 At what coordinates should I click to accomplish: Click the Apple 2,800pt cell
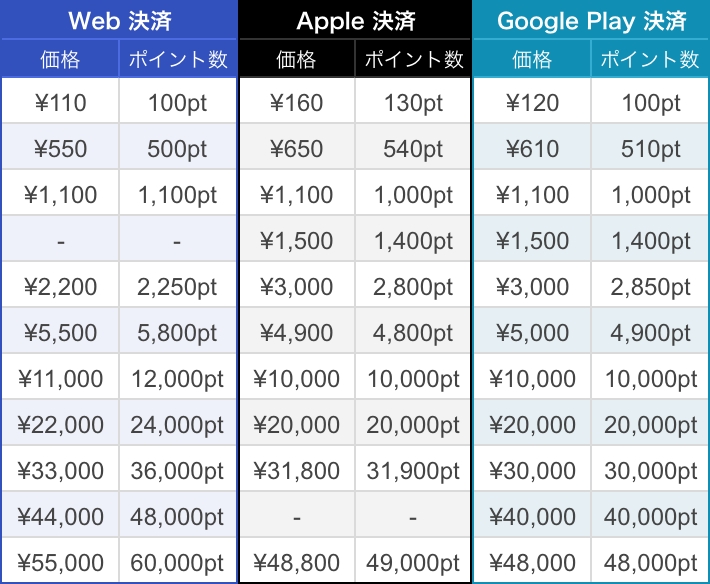pyautogui.click(x=413, y=285)
